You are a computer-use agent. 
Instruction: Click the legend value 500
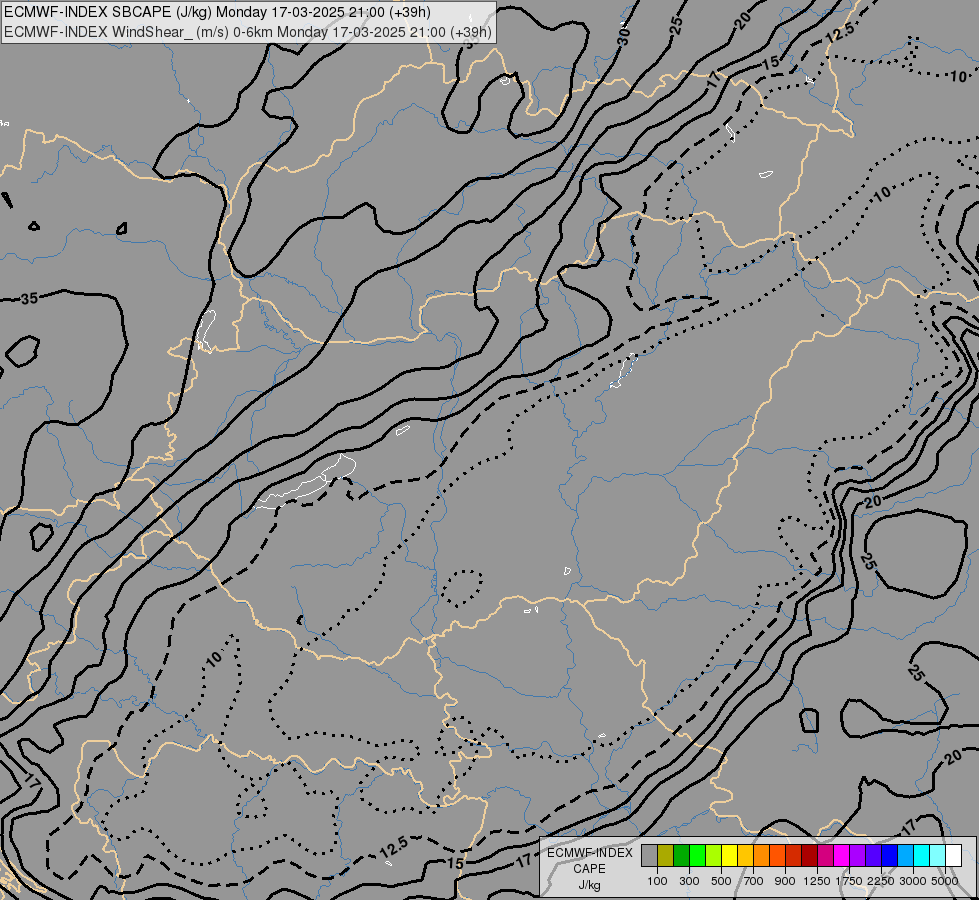pyautogui.click(x=721, y=881)
